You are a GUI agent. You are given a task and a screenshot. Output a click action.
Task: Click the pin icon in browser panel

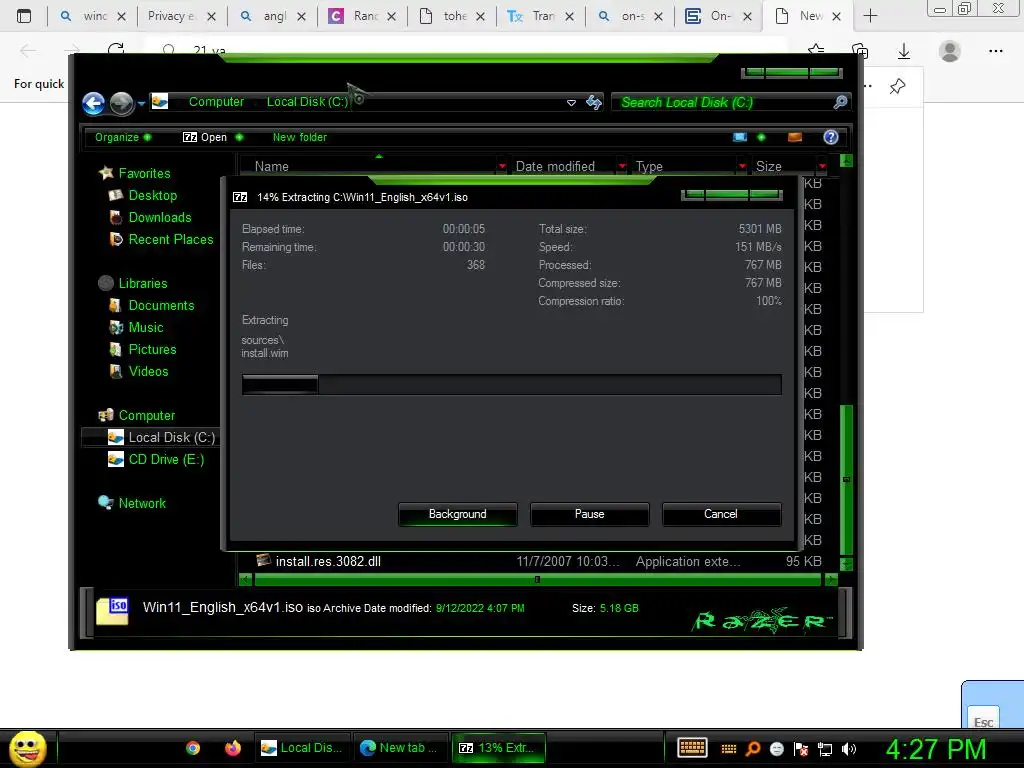tap(897, 86)
